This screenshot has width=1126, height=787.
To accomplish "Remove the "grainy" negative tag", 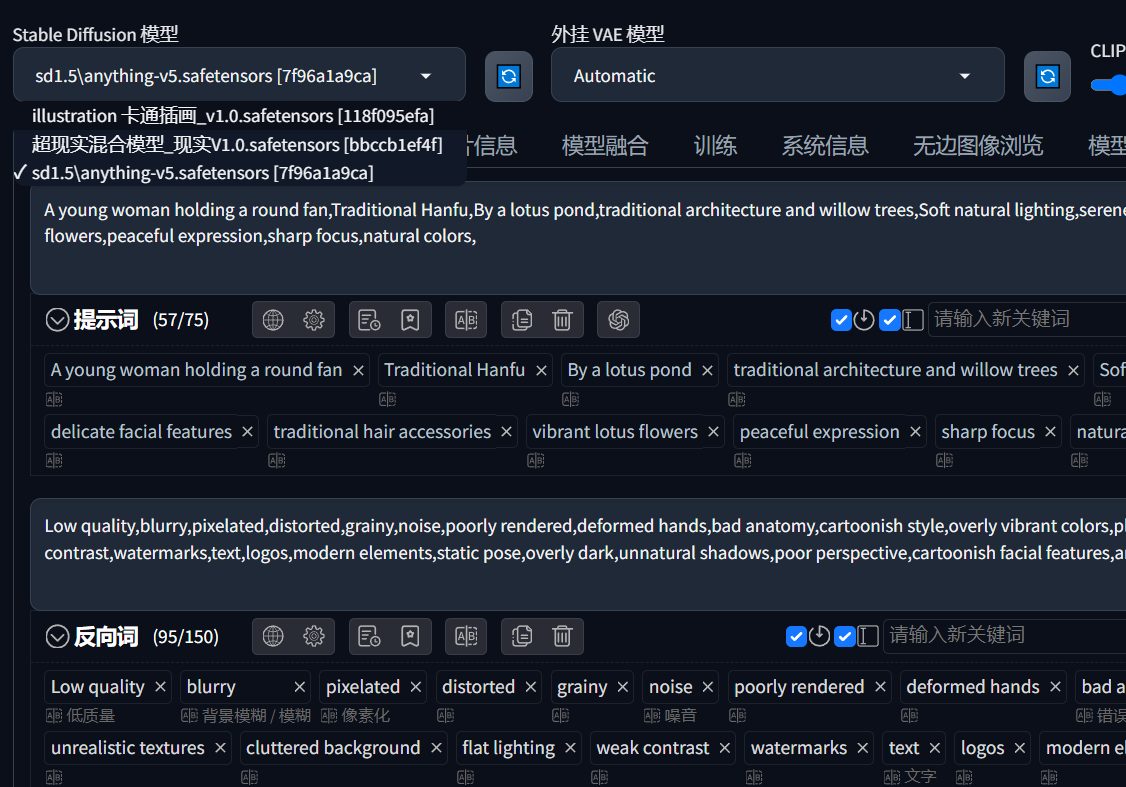I will tap(623, 687).
